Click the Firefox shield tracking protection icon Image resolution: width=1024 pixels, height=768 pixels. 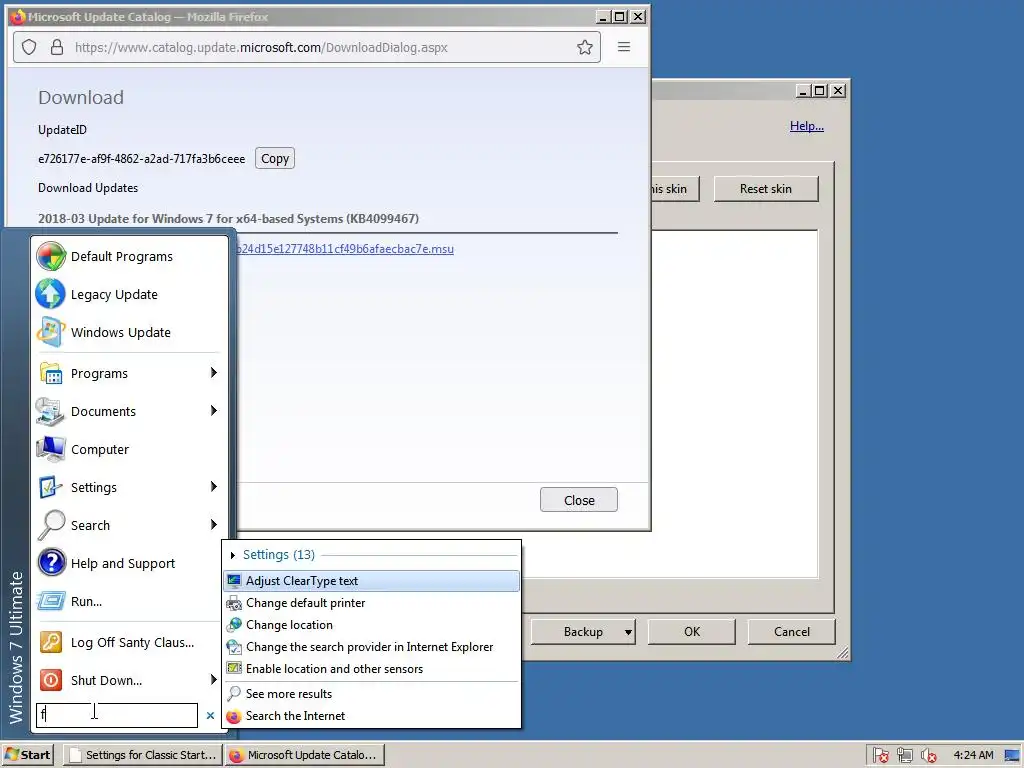[29, 47]
